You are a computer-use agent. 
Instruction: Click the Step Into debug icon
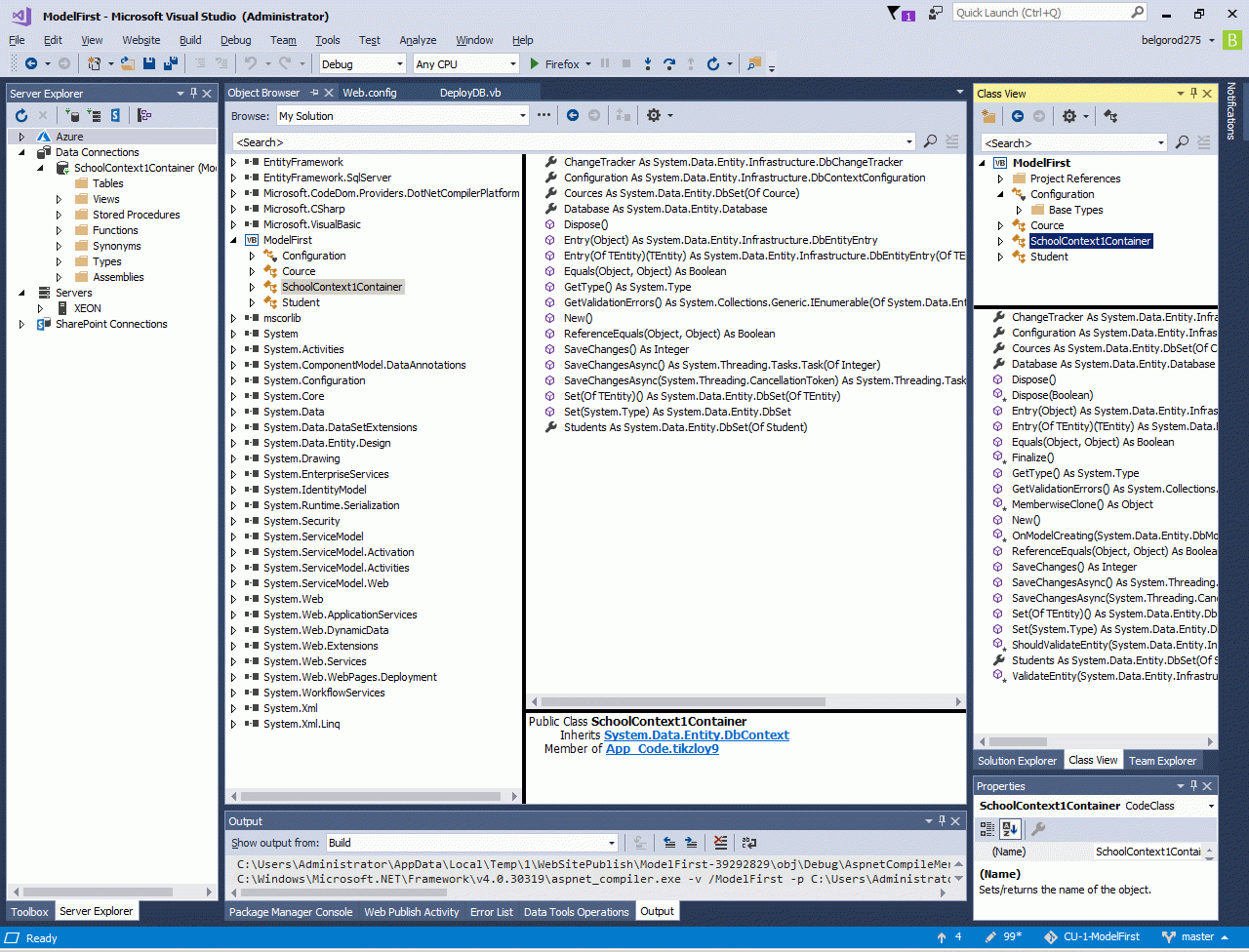click(x=648, y=63)
